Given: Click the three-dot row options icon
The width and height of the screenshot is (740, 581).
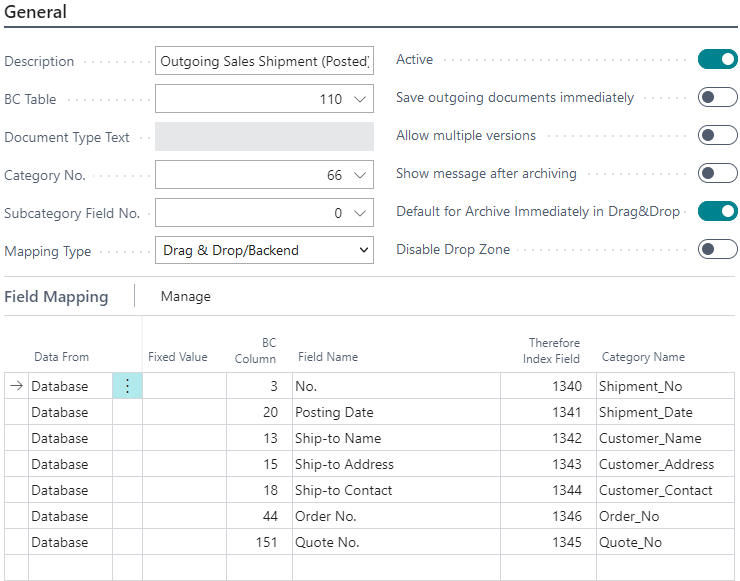Looking at the screenshot, I should click(x=127, y=386).
